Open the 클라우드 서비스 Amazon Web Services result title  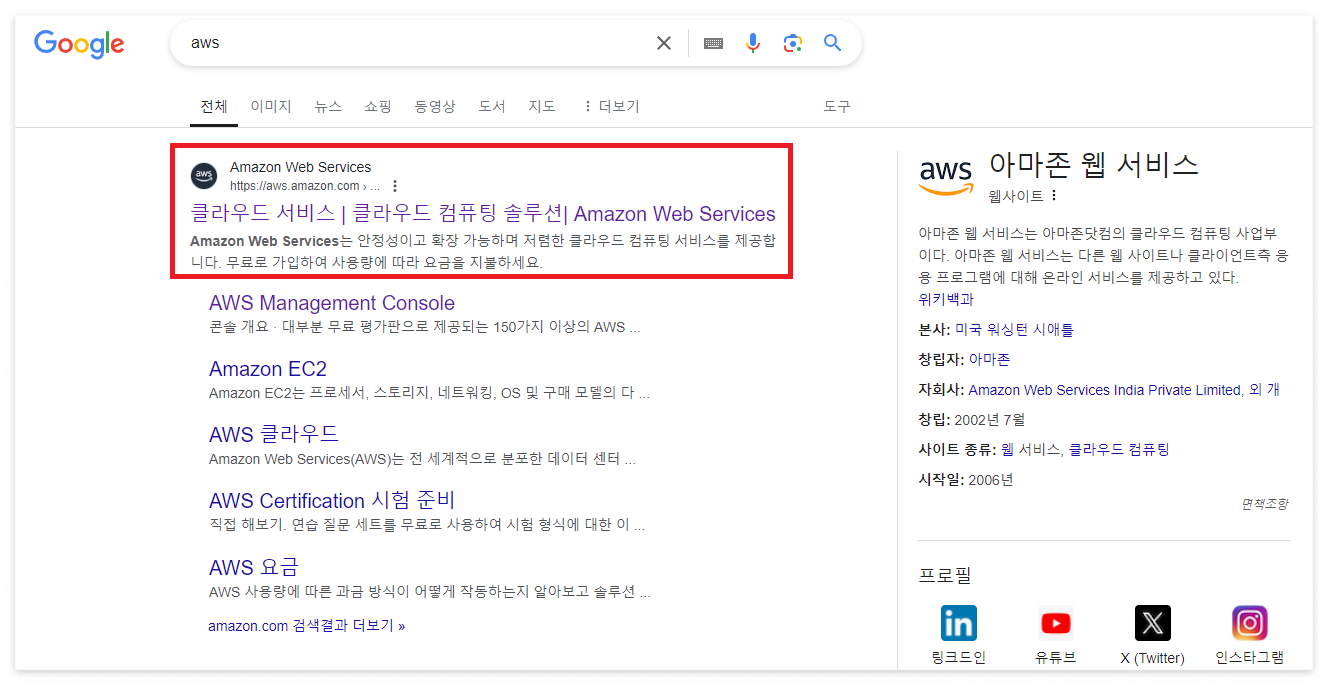pos(483,213)
